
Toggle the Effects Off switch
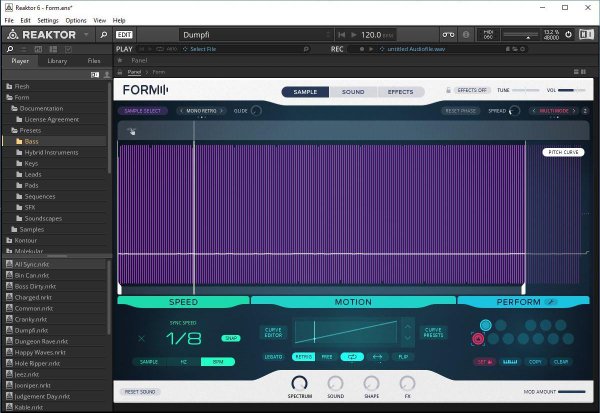[x=471, y=91]
